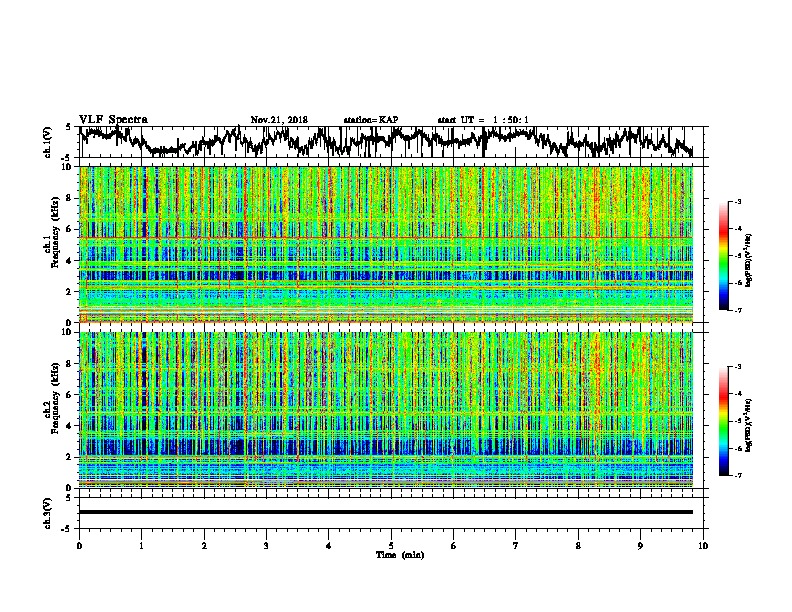Image resolution: width=792 pixels, height=612 pixels.
Task: Click time axis tick label "4"
Action: pyautogui.click(x=329, y=546)
